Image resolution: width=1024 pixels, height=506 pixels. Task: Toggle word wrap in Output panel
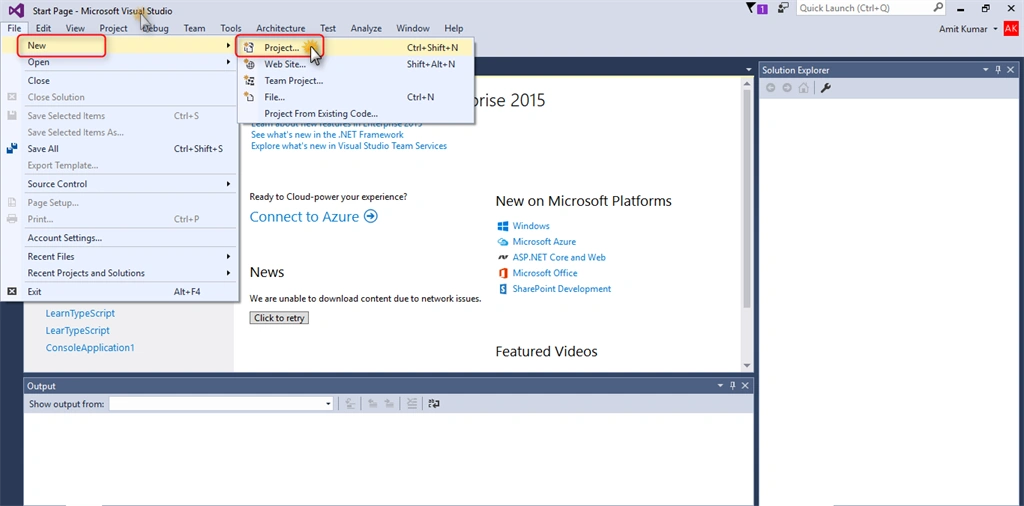point(434,404)
